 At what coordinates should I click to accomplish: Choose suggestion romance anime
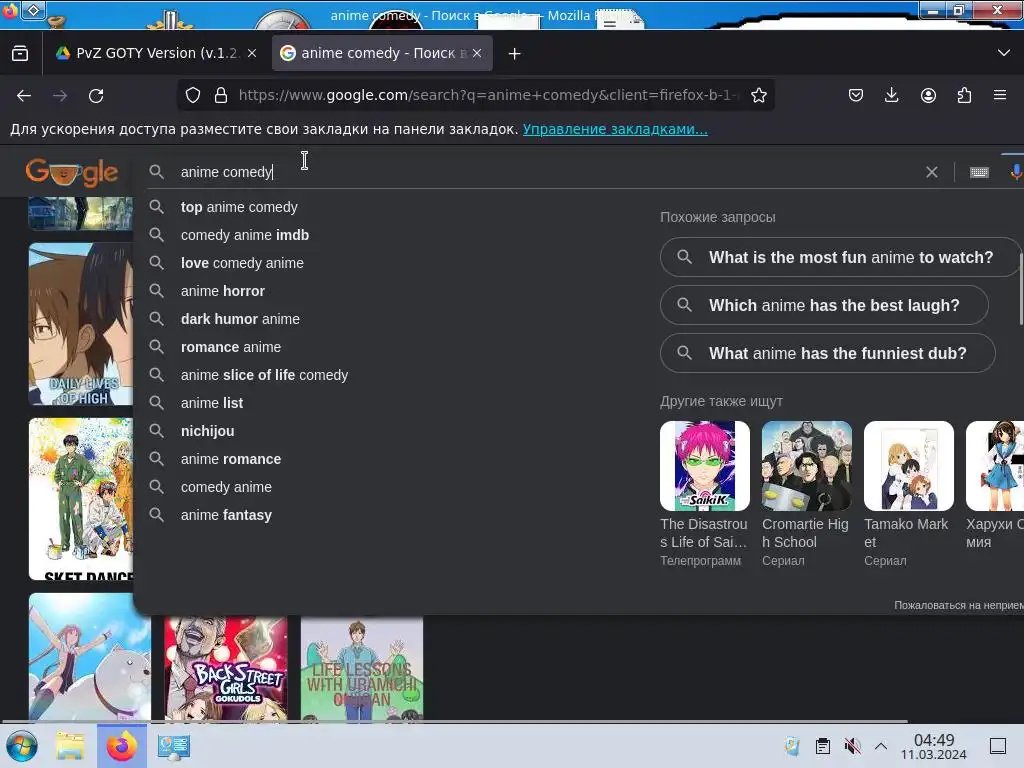click(x=231, y=347)
